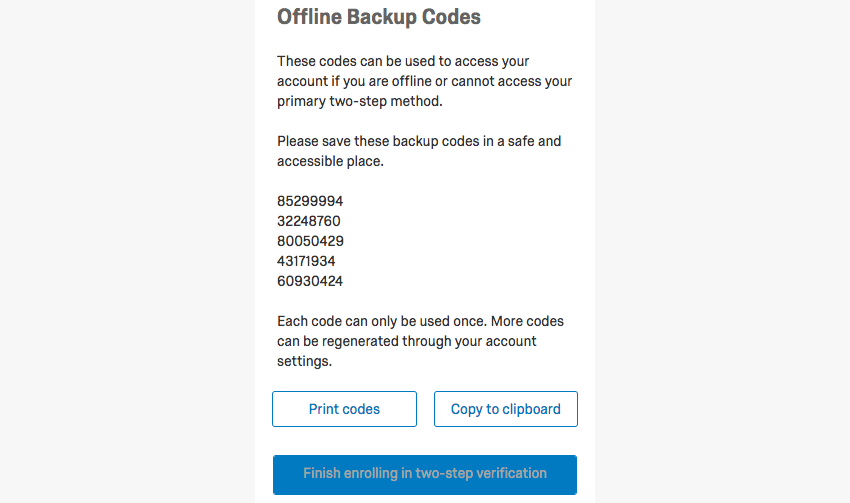The width and height of the screenshot is (850, 503).
Task: Select backup code 60930424
Action: click(x=310, y=281)
